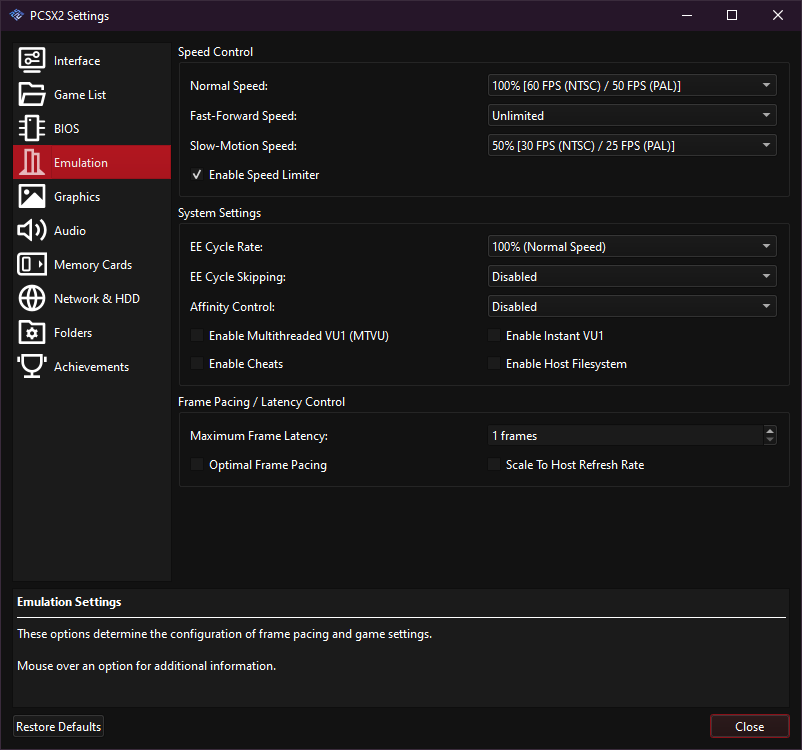Viewport: 802px width, 750px height.
Task: Check Enable Instant VU1
Action: 494,336
